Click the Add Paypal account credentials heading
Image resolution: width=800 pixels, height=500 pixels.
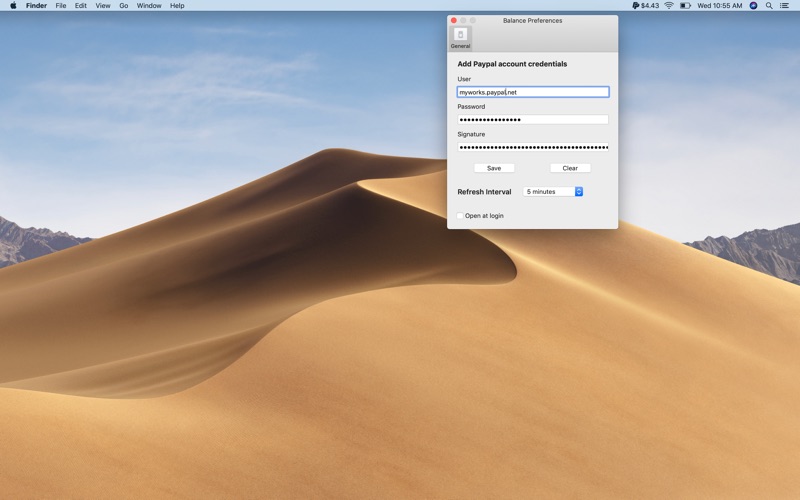512,64
